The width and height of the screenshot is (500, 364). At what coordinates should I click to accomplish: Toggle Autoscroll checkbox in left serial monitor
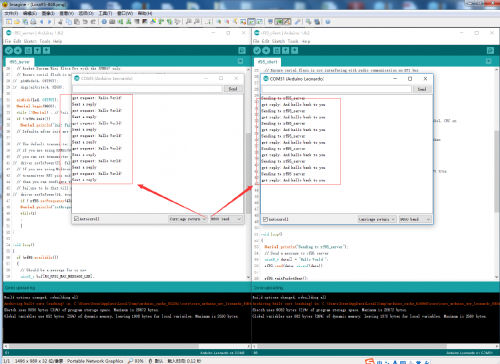click(76, 219)
